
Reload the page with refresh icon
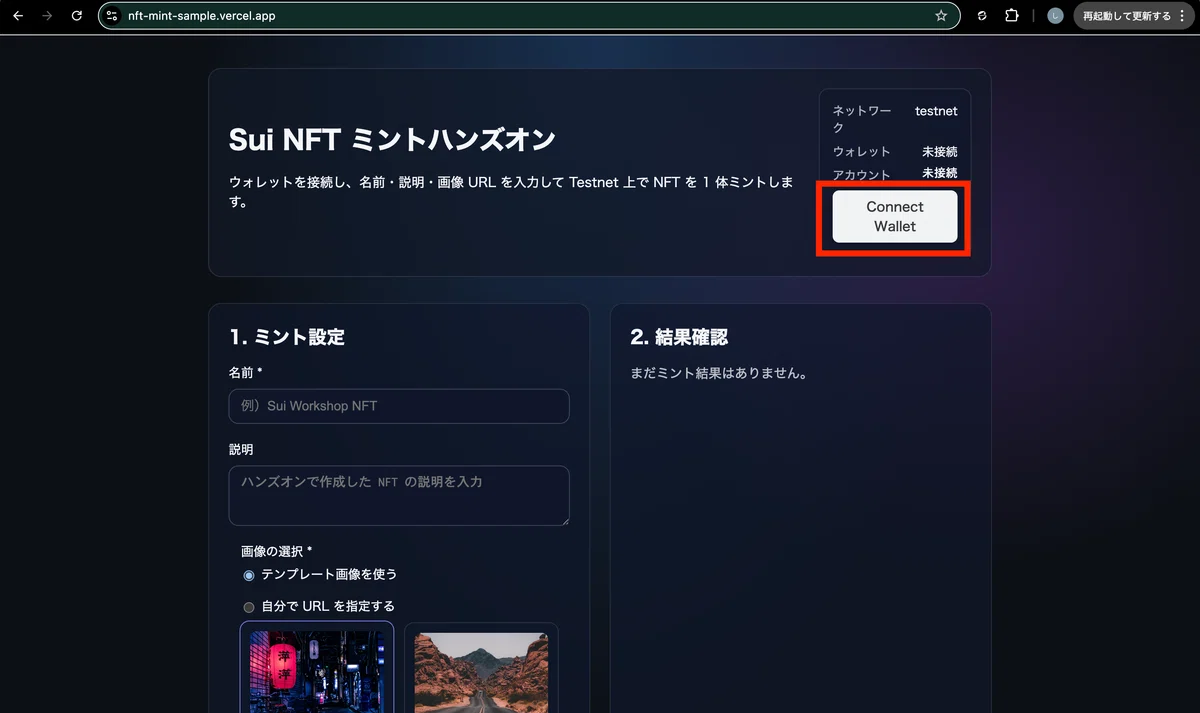click(77, 16)
